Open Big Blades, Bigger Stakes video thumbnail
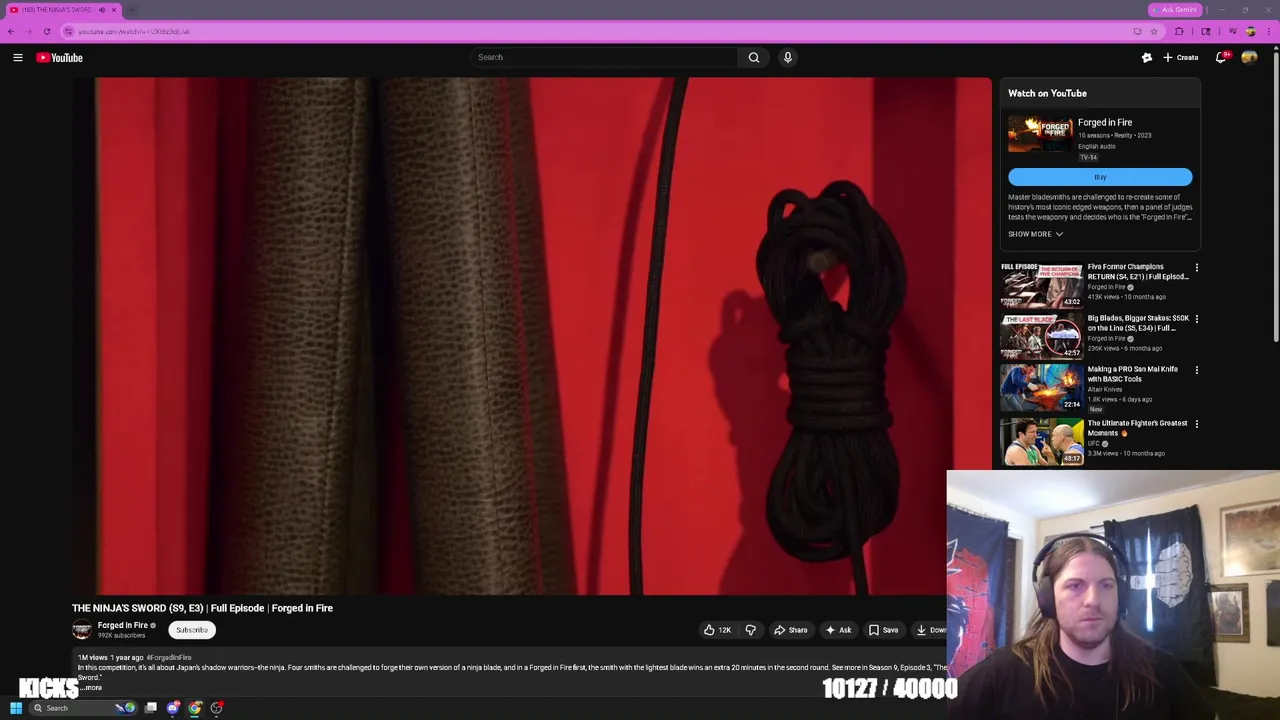 (1041, 336)
